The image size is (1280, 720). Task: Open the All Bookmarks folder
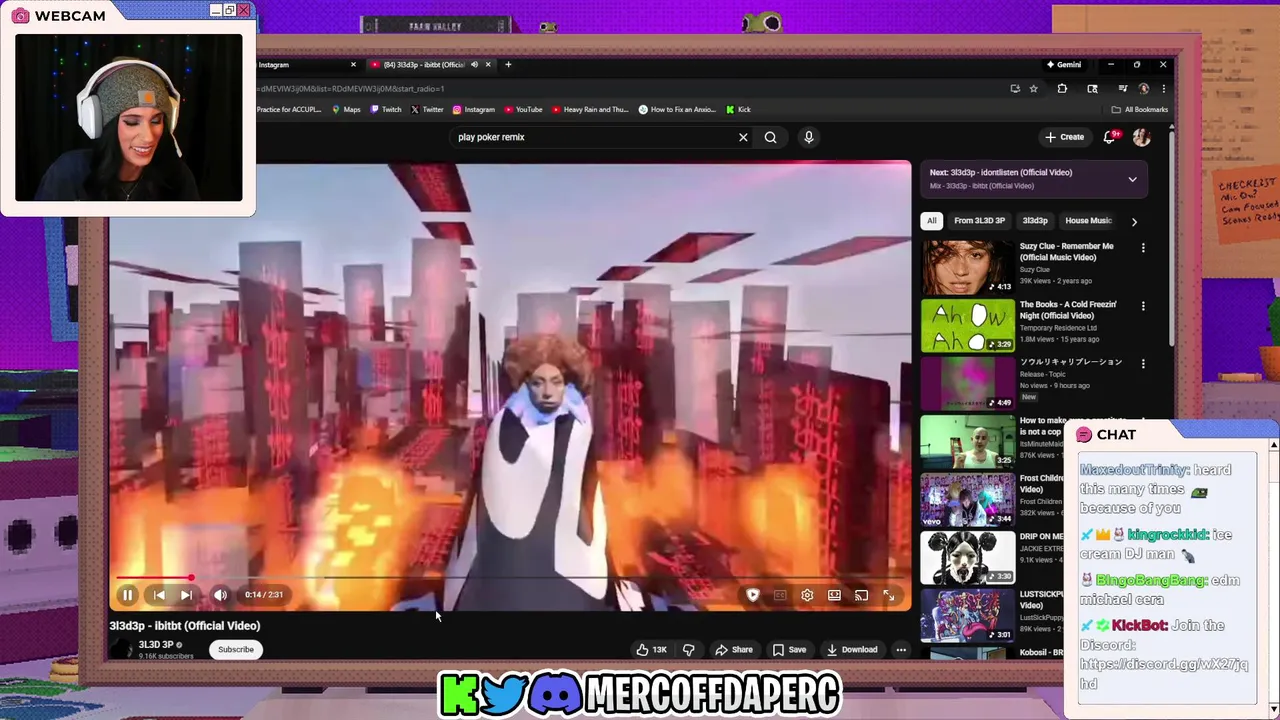point(1139,110)
